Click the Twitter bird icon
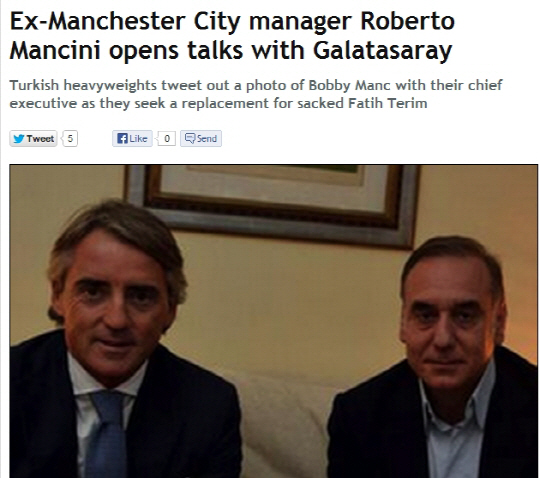Screen dimensions: 540x478 click(x=18, y=139)
